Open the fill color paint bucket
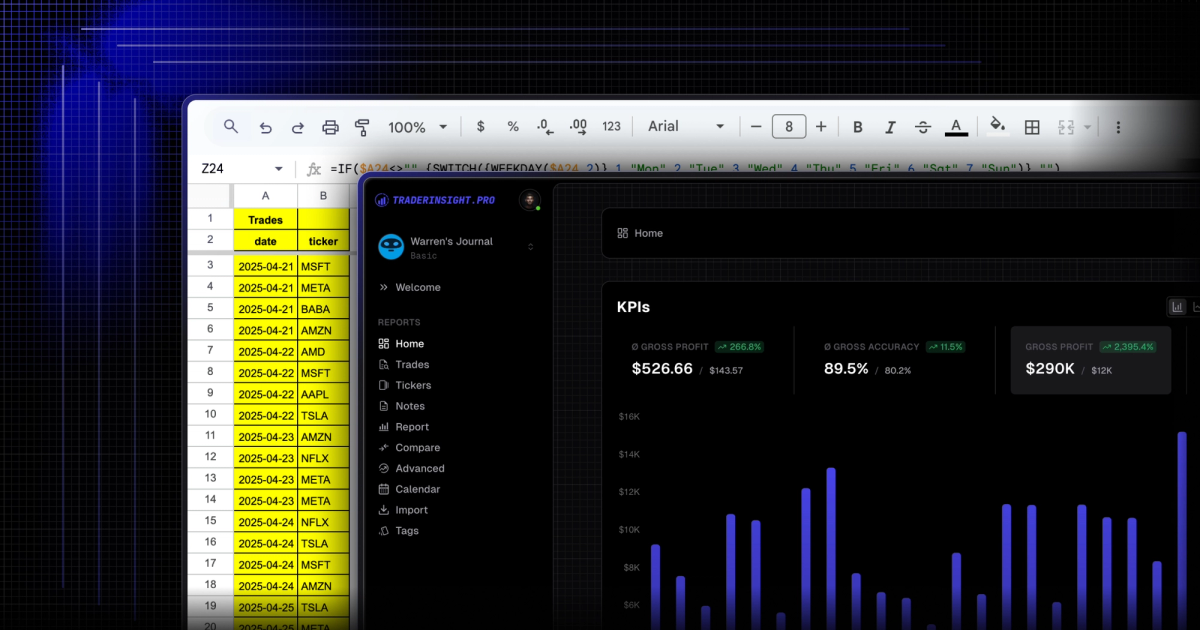The height and width of the screenshot is (630, 1200). (x=997, y=126)
